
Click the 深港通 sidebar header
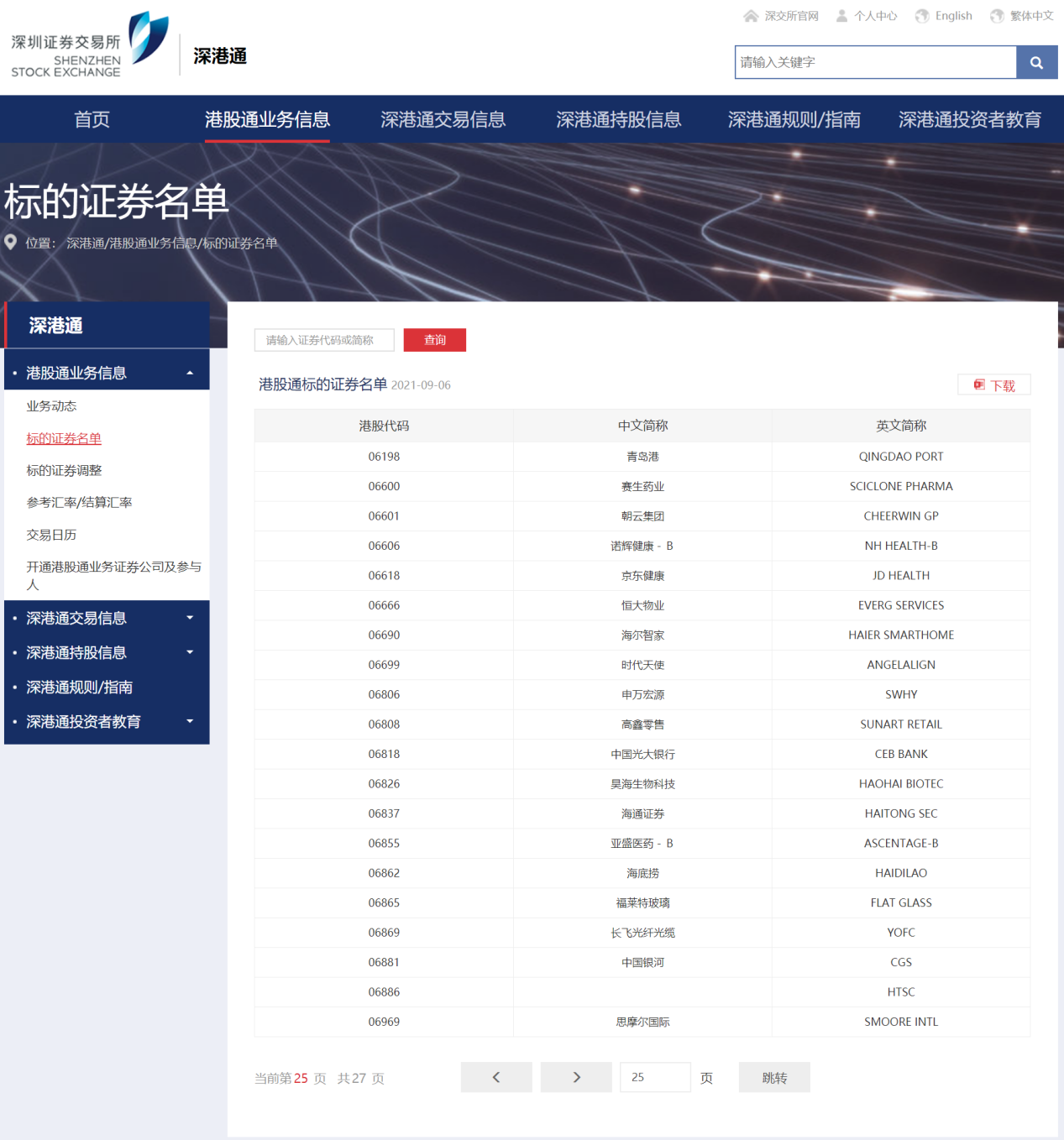tap(107, 325)
